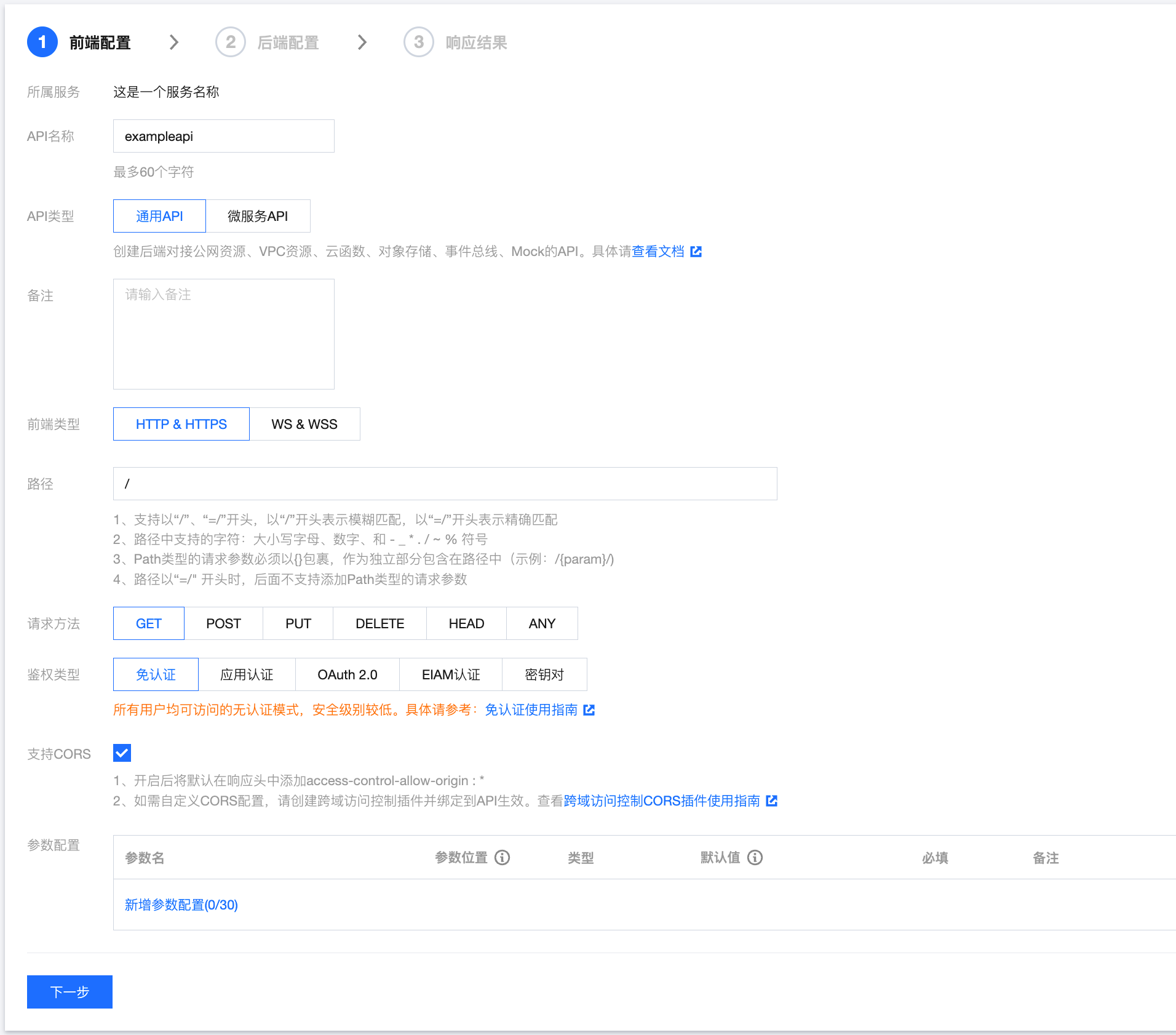Select HTTP & HTTPS frontend type
This screenshot has width=1176, height=1035.
[181, 424]
